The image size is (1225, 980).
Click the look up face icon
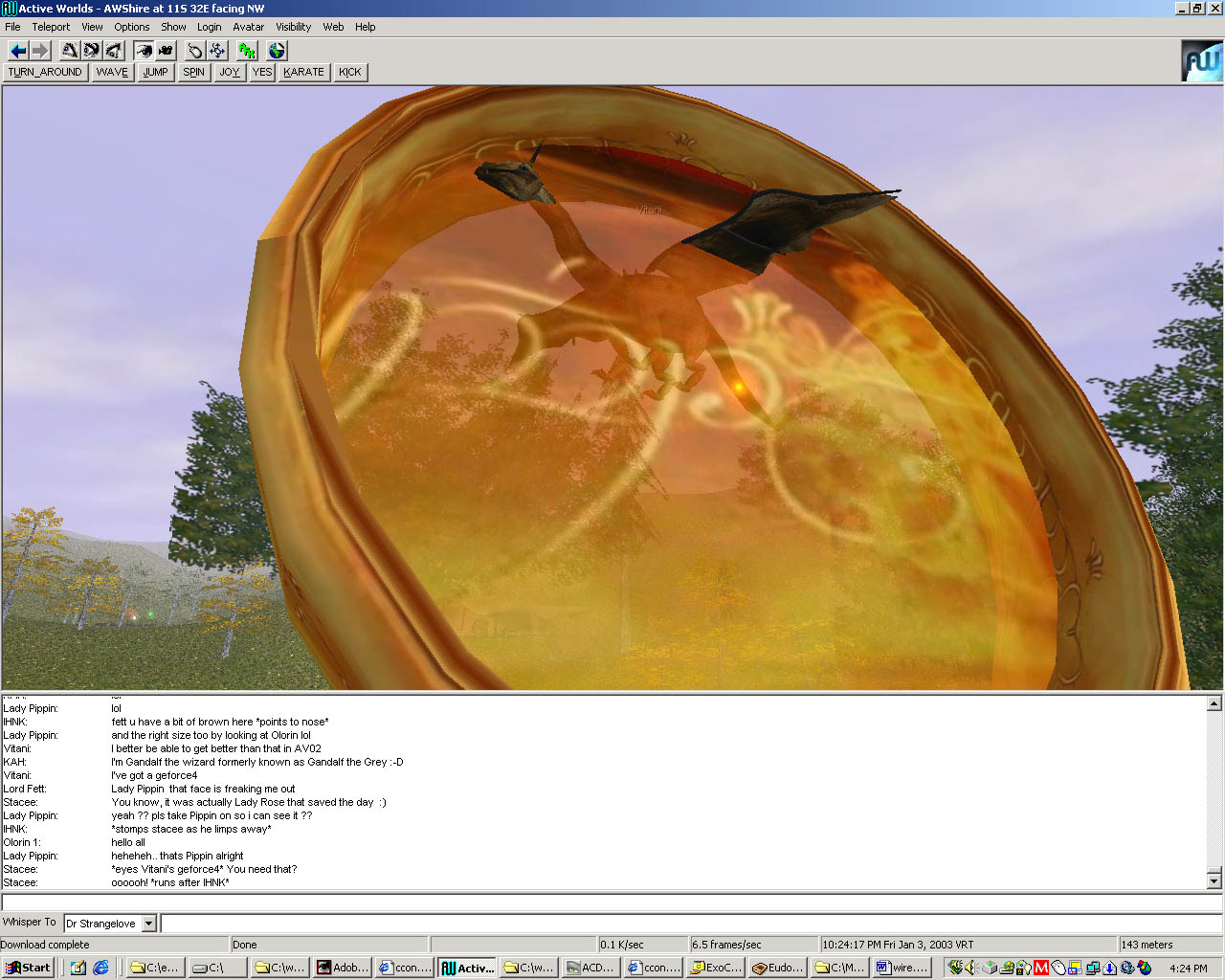(x=70, y=51)
